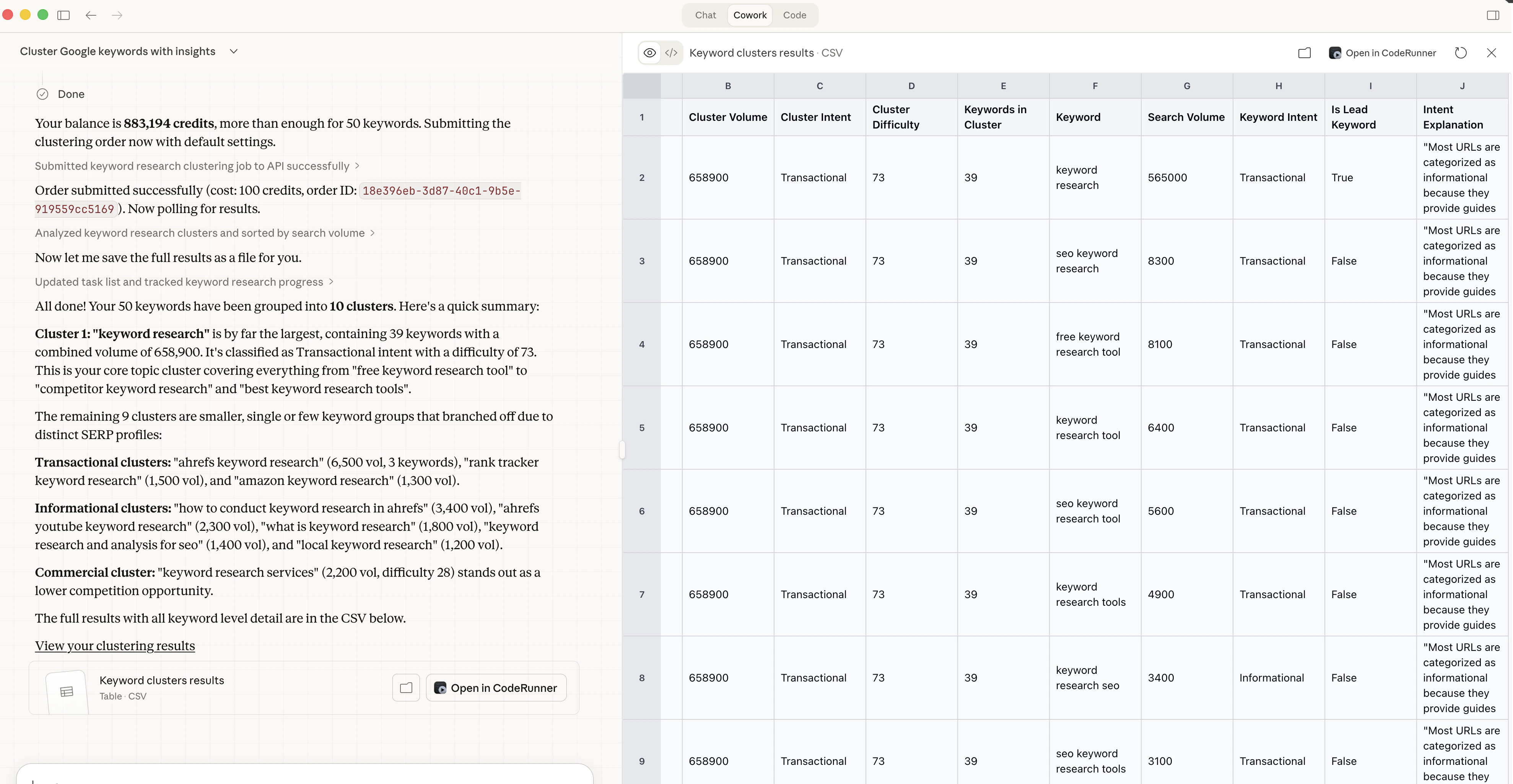The width and height of the screenshot is (1513, 784).
Task: Click keyword cell 'keyword research seo'
Action: (x=1095, y=678)
